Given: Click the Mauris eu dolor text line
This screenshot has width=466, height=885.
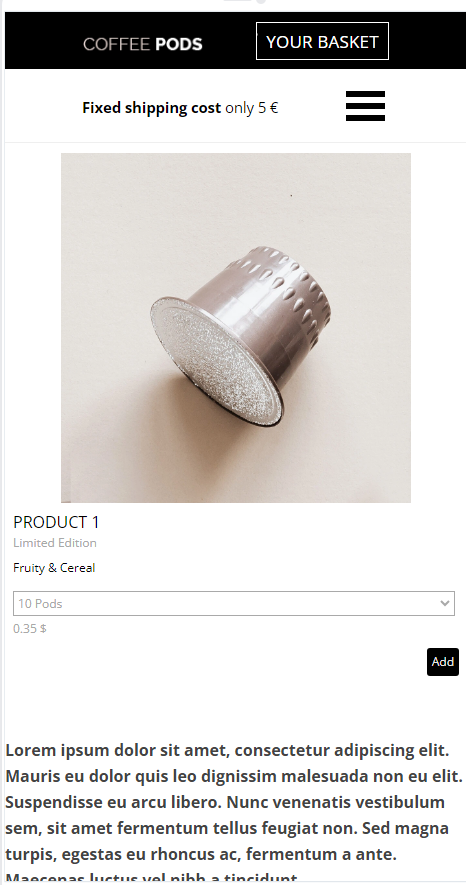Looking at the screenshot, I should click(234, 776).
